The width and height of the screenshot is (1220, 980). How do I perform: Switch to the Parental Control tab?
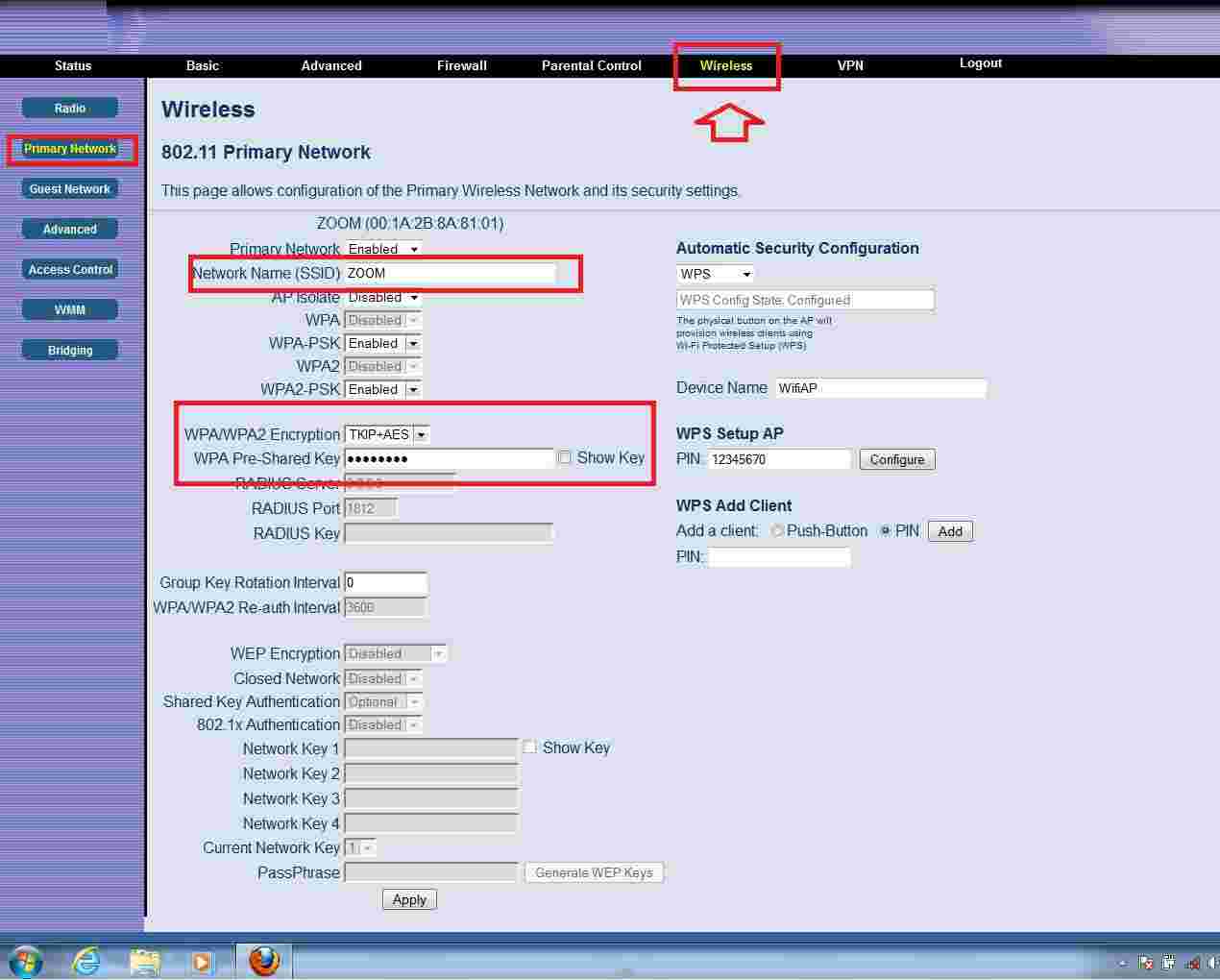pos(591,65)
